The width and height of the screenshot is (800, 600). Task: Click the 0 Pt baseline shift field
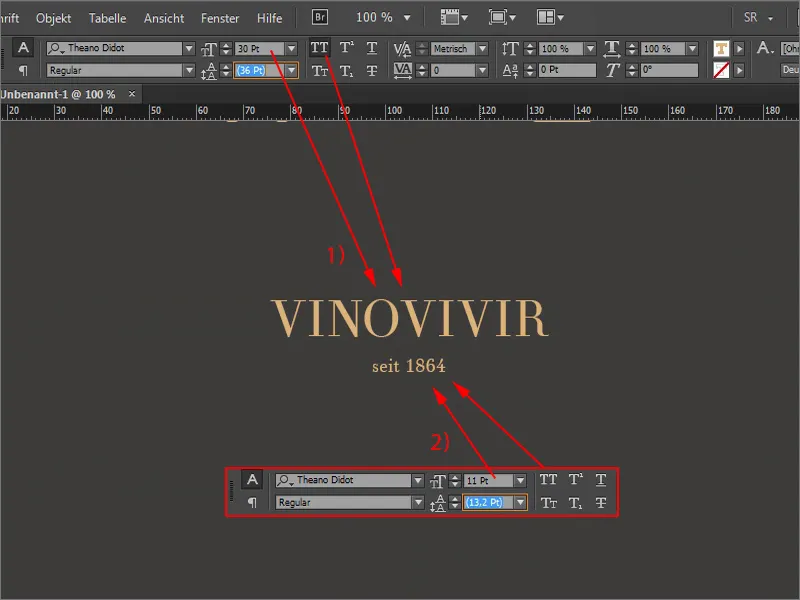pyautogui.click(x=567, y=70)
